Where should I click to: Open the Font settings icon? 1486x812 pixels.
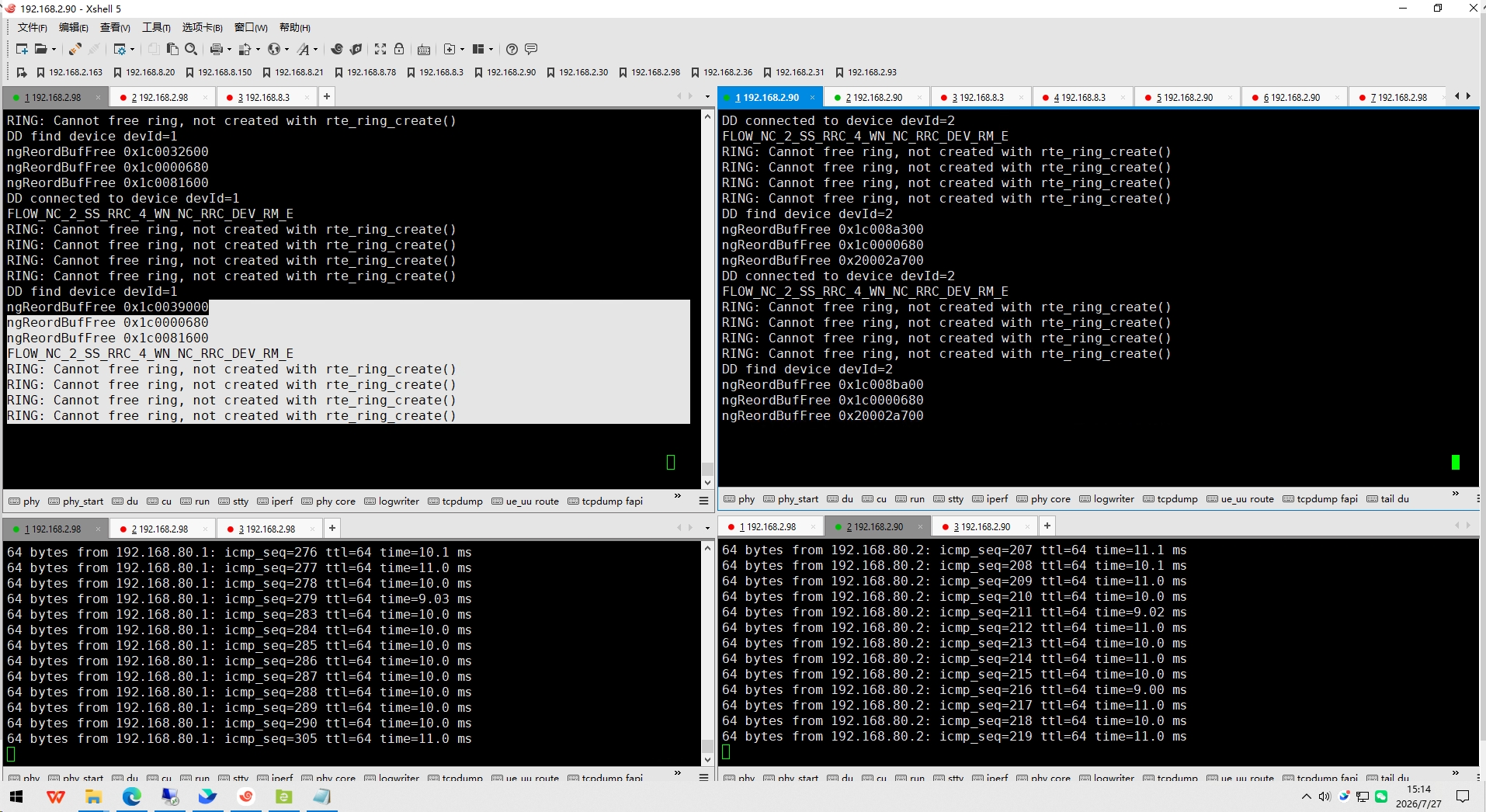(303, 49)
